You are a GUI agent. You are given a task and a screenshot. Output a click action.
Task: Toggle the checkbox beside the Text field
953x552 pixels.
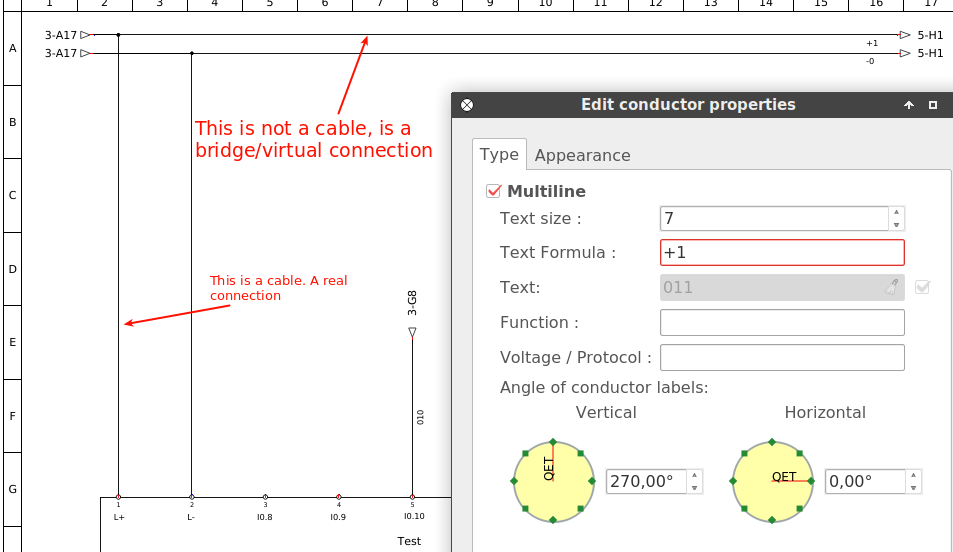922,288
